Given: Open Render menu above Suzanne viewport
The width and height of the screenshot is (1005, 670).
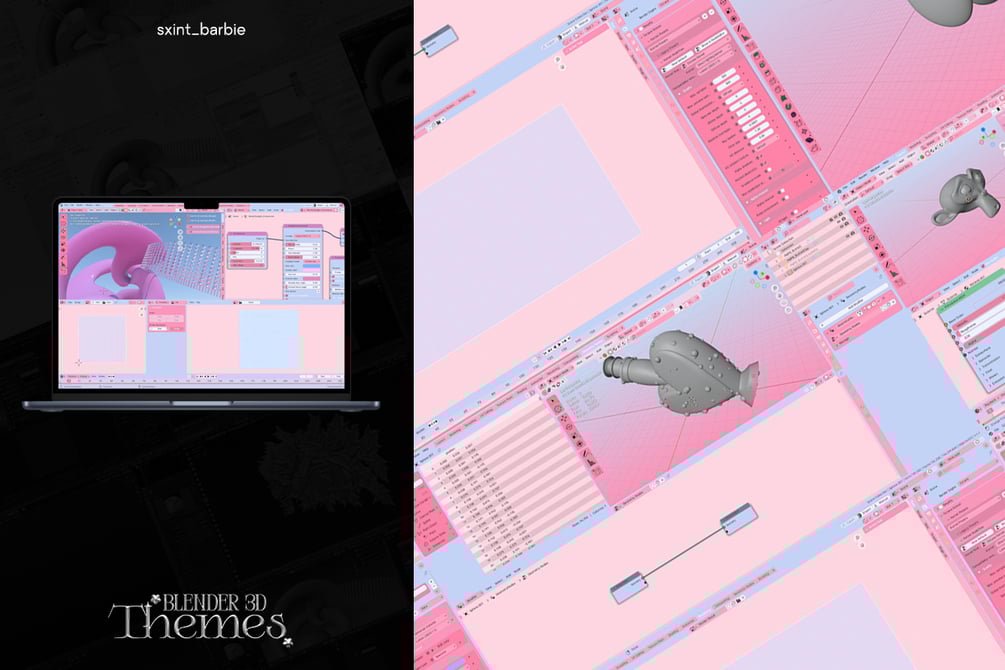Looking at the screenshot, I should coord(863,176).
